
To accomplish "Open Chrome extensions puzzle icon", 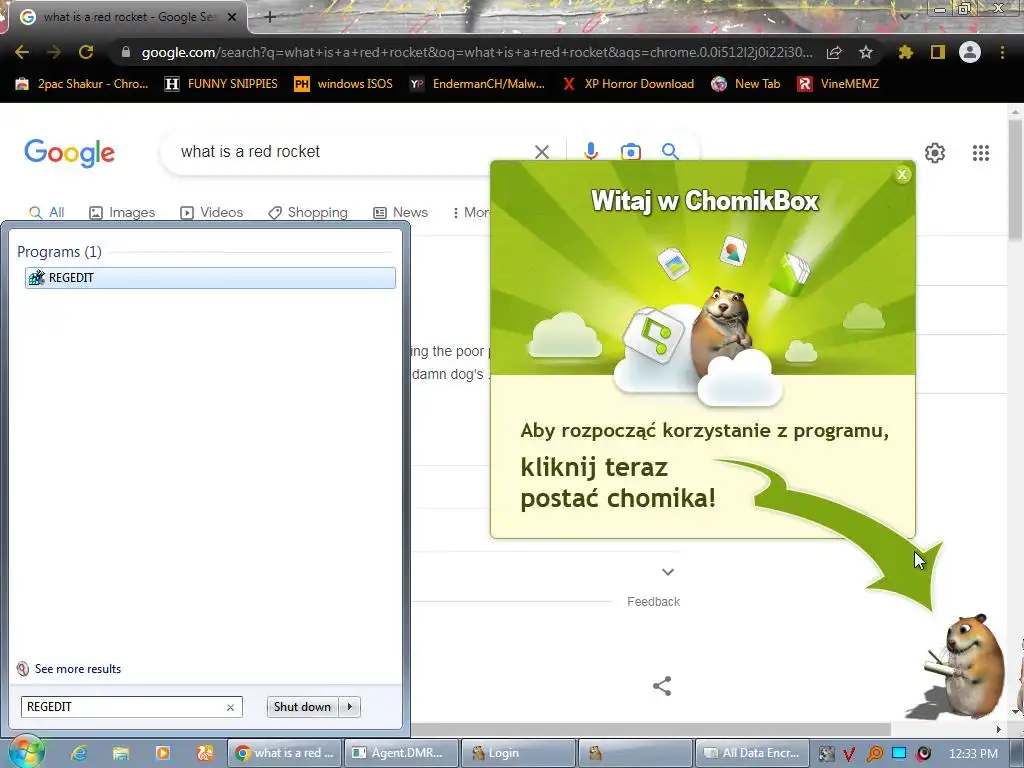I will (x=906, y=52).
